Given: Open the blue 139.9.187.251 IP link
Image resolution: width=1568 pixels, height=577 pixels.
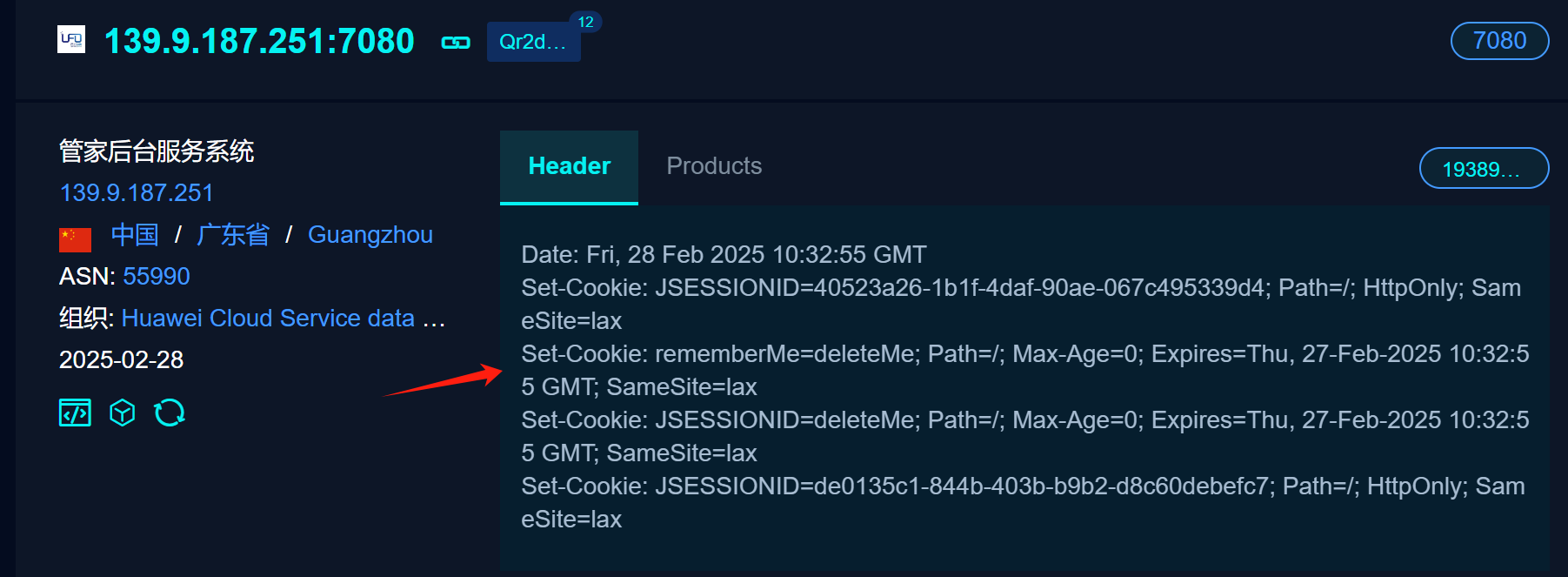Looking at the screenshot, I should tap(137, 192).
